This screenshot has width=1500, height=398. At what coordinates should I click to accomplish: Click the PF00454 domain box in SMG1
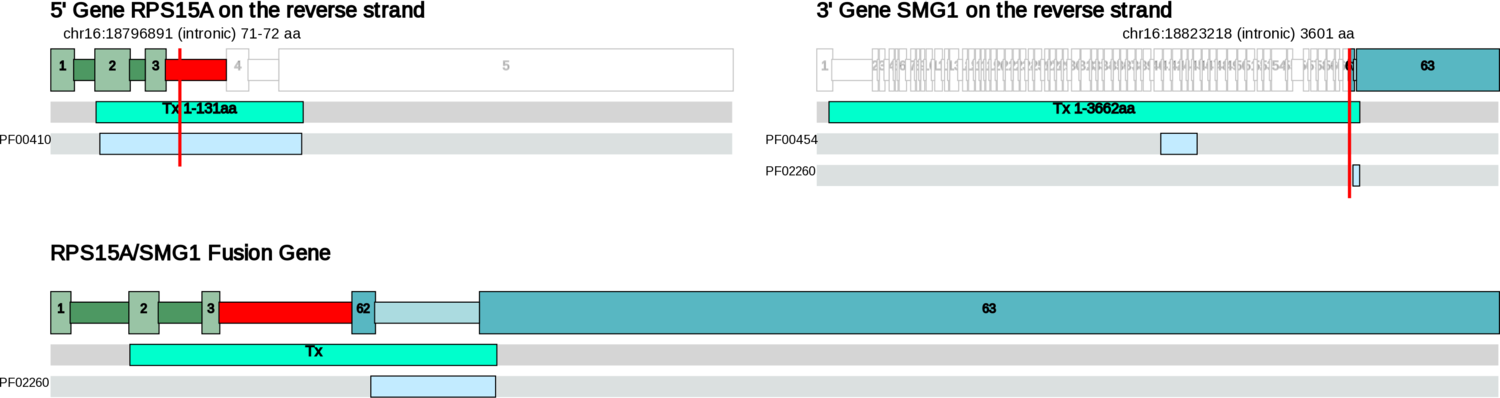coord(1179,144)
